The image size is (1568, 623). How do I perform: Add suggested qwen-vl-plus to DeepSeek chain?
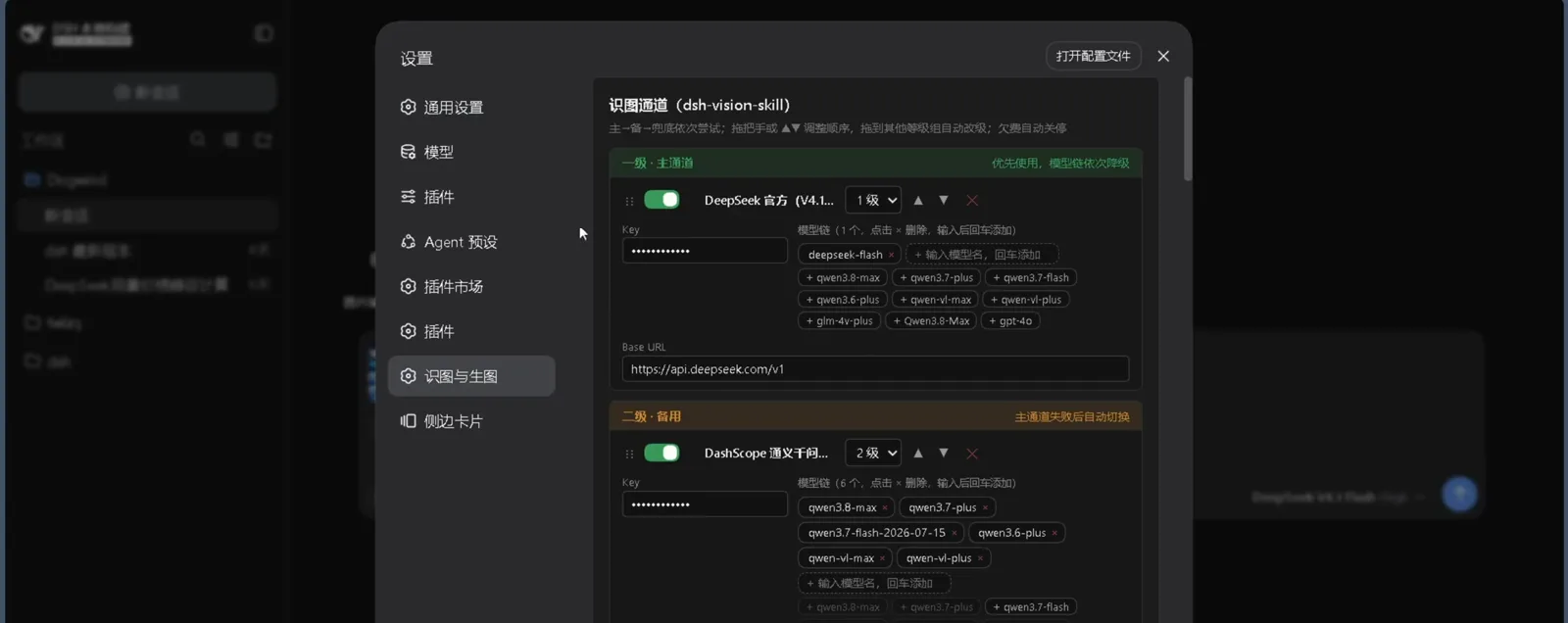(1026, 300)
